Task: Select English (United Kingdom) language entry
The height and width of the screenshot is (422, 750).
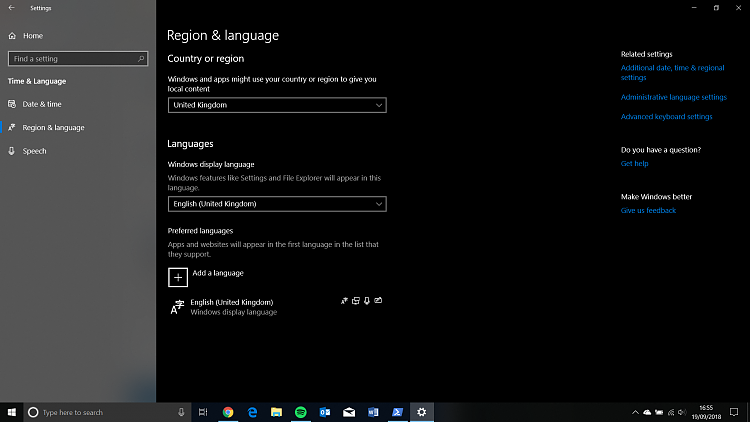Action: pyautogui.click(x=231, y=307)
